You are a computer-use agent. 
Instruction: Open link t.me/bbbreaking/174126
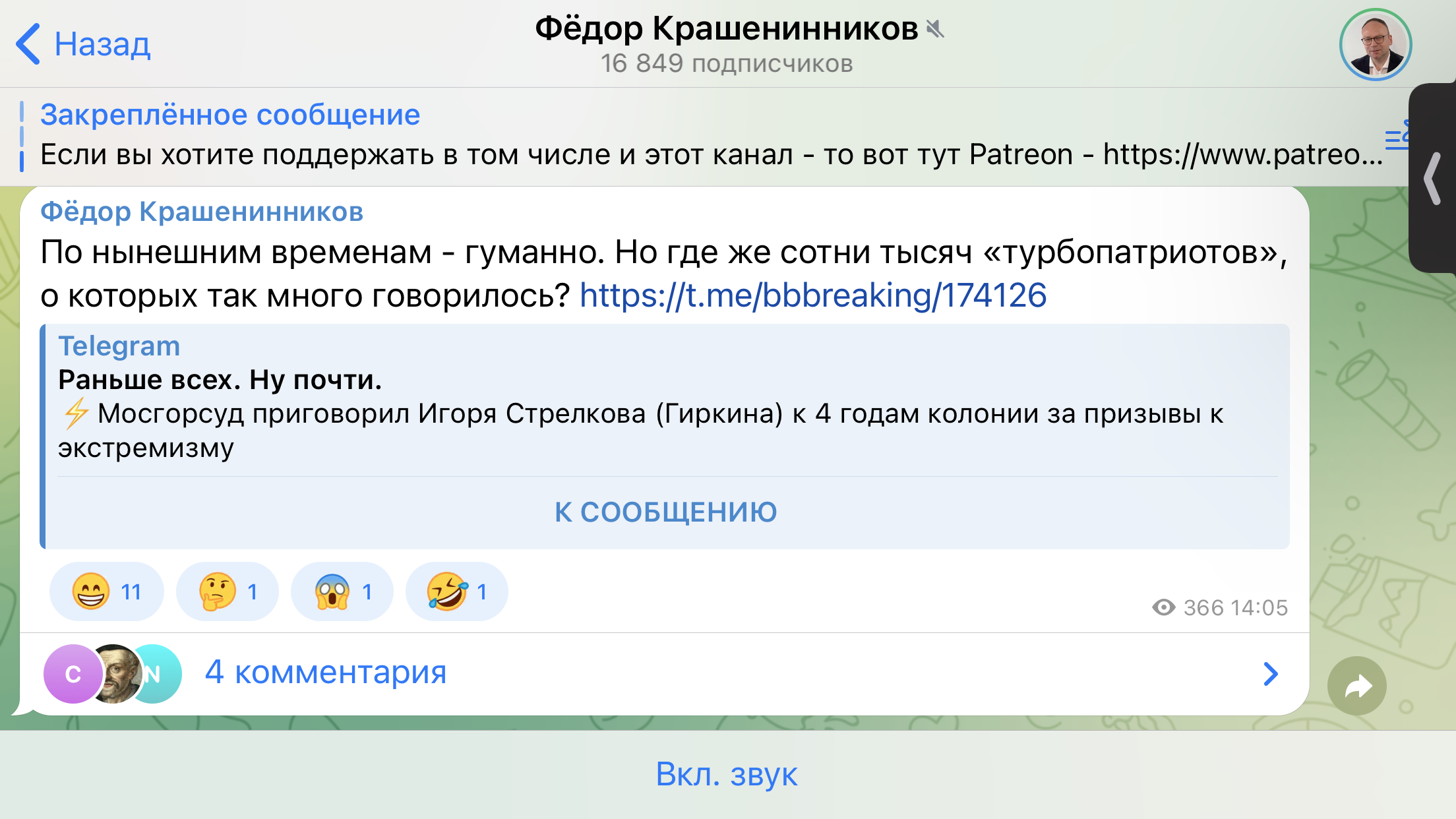[x=813, y=295]
